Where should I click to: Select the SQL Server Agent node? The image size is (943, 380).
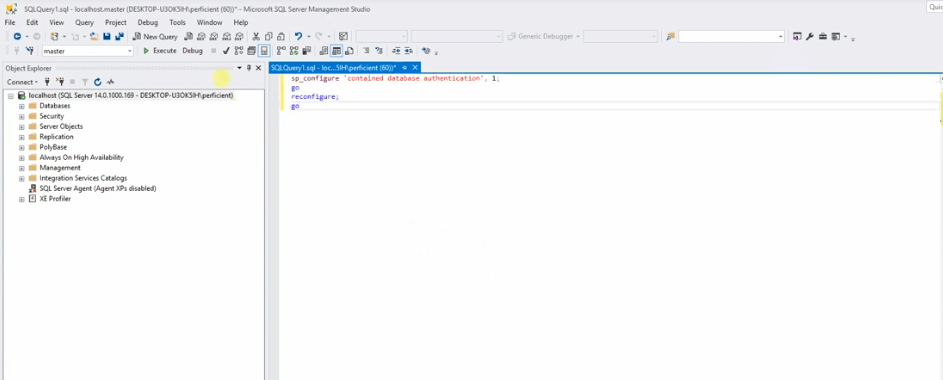click(x=93, y=188)
